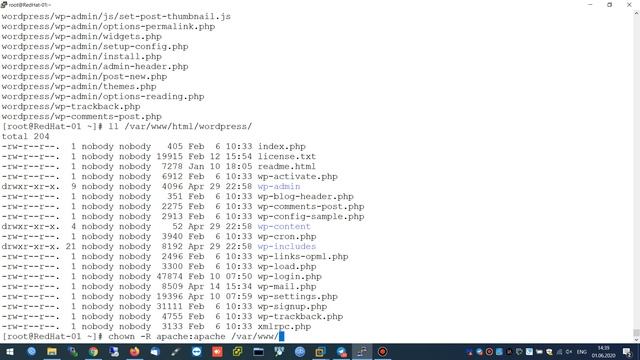This screenshot has width=640, height=360.
Task: Click the 'll /var/www/html/wordpress/' command text
Action: point(180,127)
